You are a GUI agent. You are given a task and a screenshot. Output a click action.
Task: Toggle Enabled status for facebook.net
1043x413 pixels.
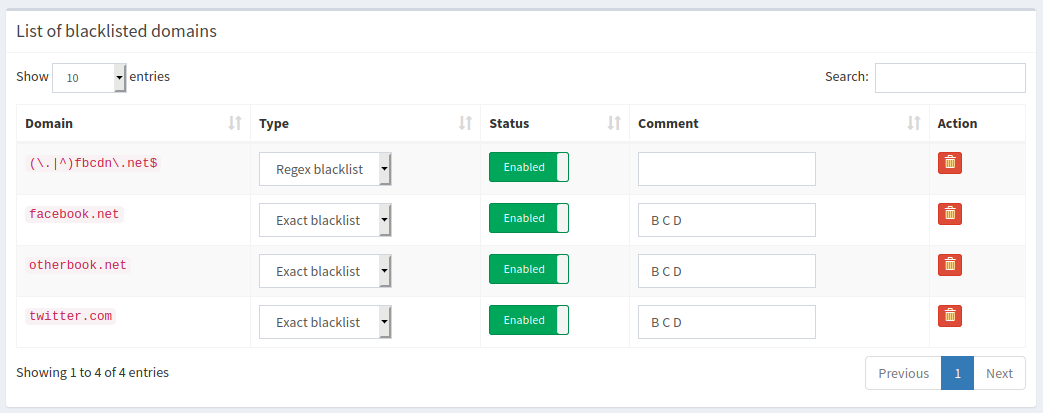529,218
